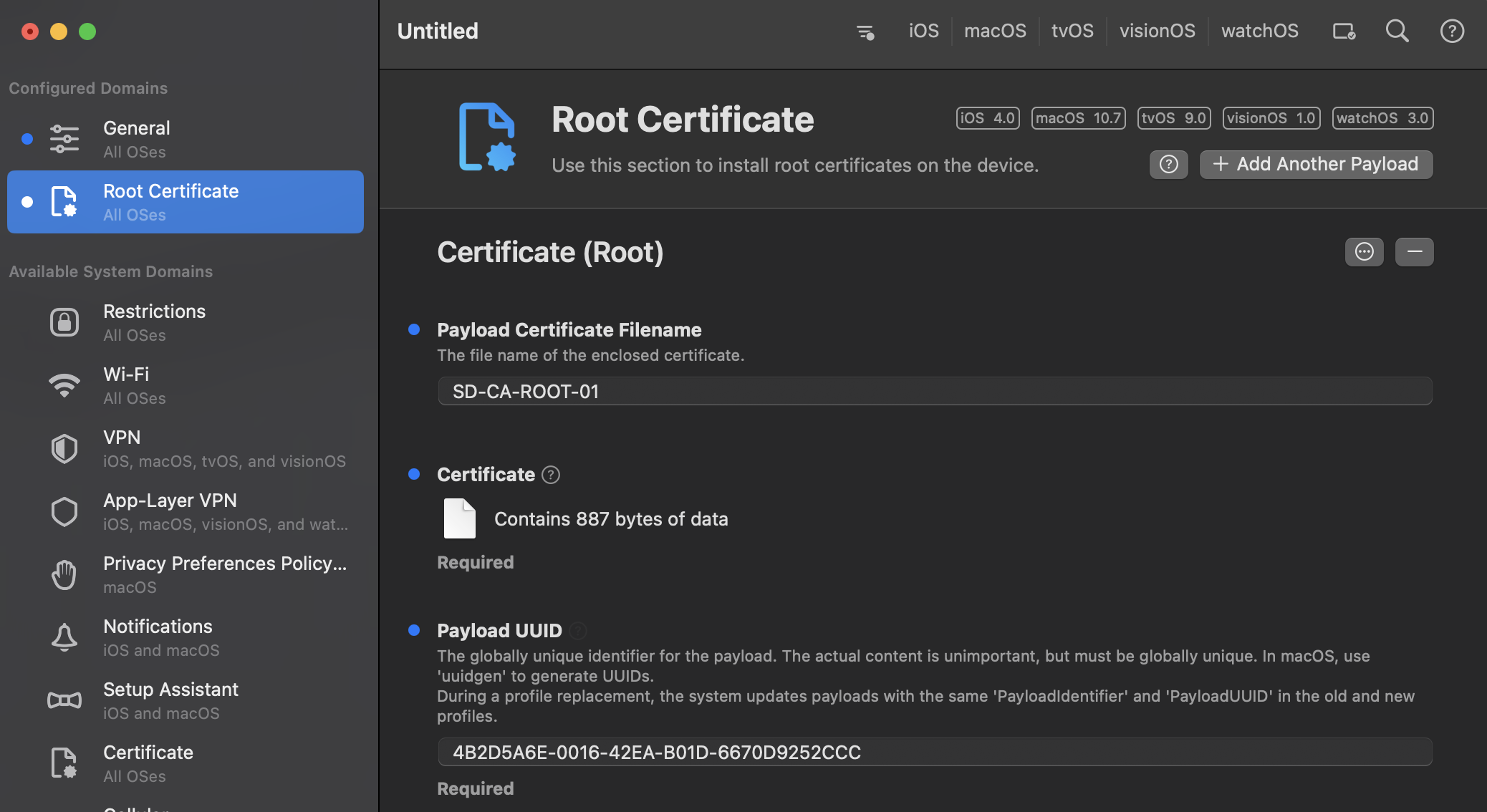Click the Notifications bell icon
This screenshot has width=1487, height=812.
(64, 637)
